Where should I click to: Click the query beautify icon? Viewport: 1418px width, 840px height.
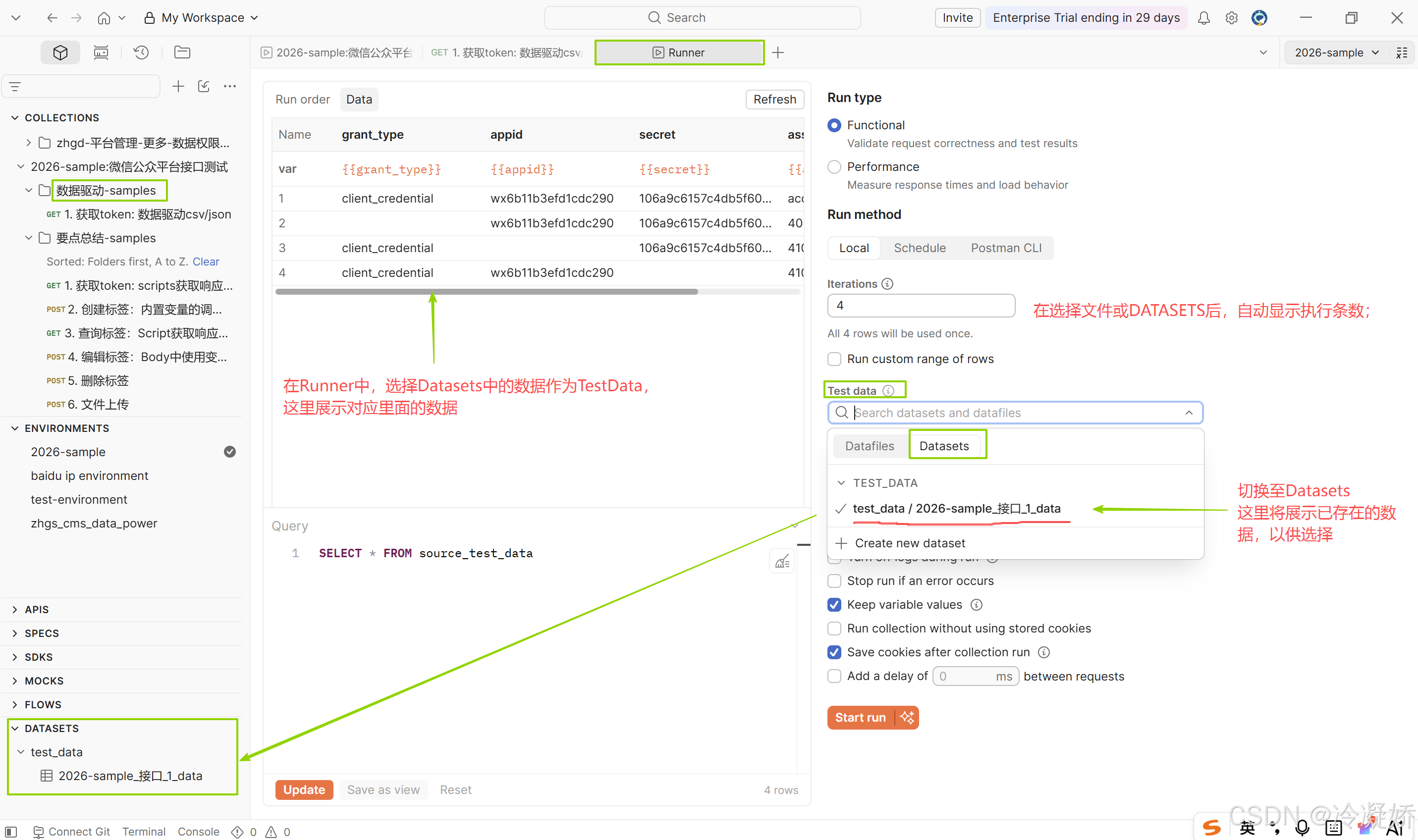[x=782, y=562]
